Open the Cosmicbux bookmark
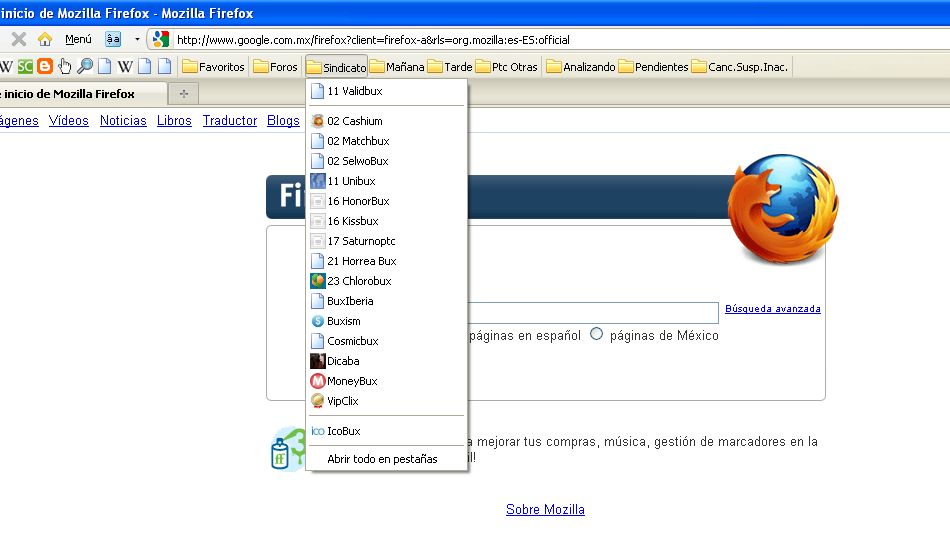The width and height of the screenshot is (950, 547). 387,341
